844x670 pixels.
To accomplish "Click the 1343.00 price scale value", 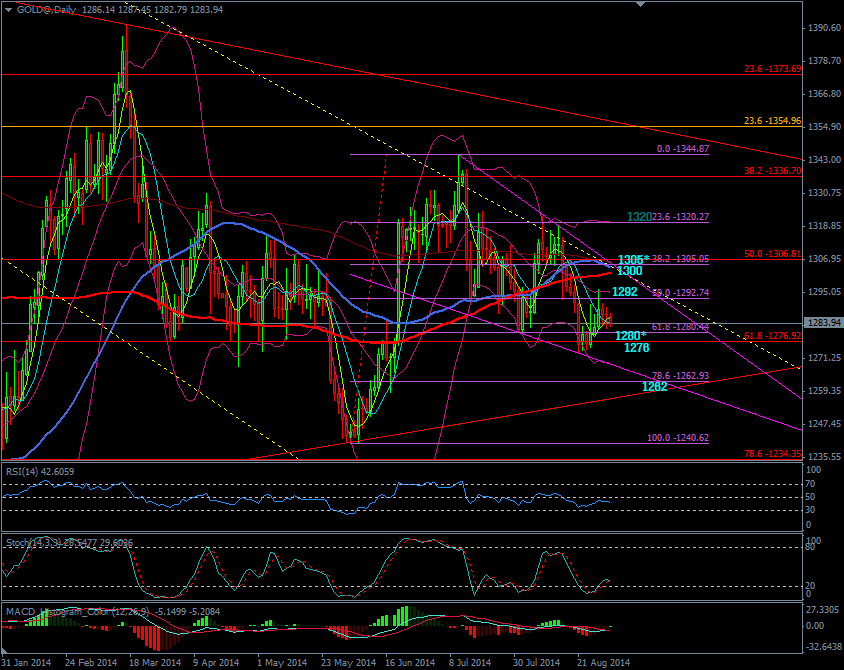I will [x=824, y=160].
